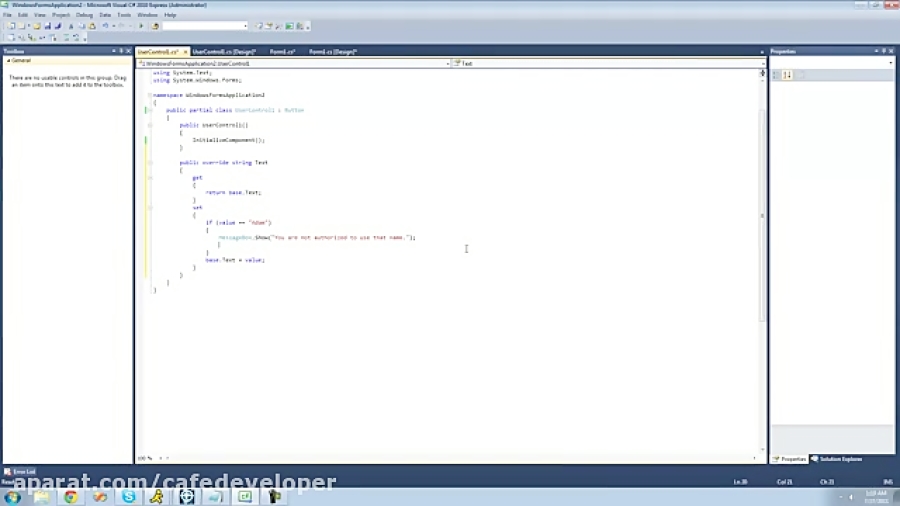
Task: Click the volume speaker tray icon
Action: coord(851,497)
